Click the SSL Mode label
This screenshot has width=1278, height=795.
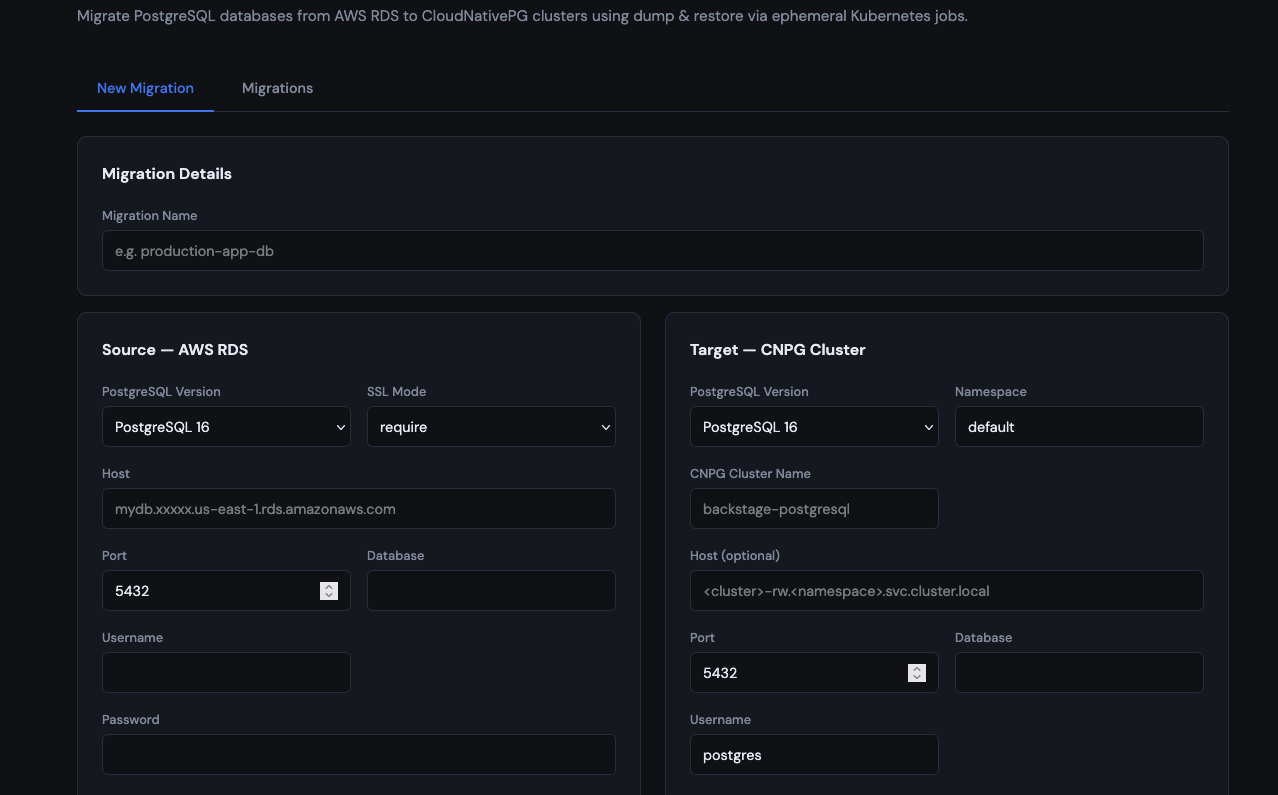pos(397,392)
